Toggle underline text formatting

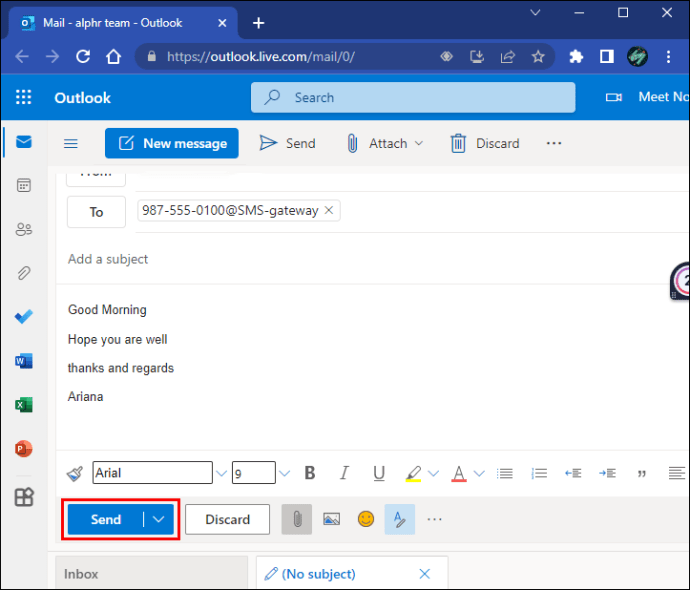click(x=378, y=473)
